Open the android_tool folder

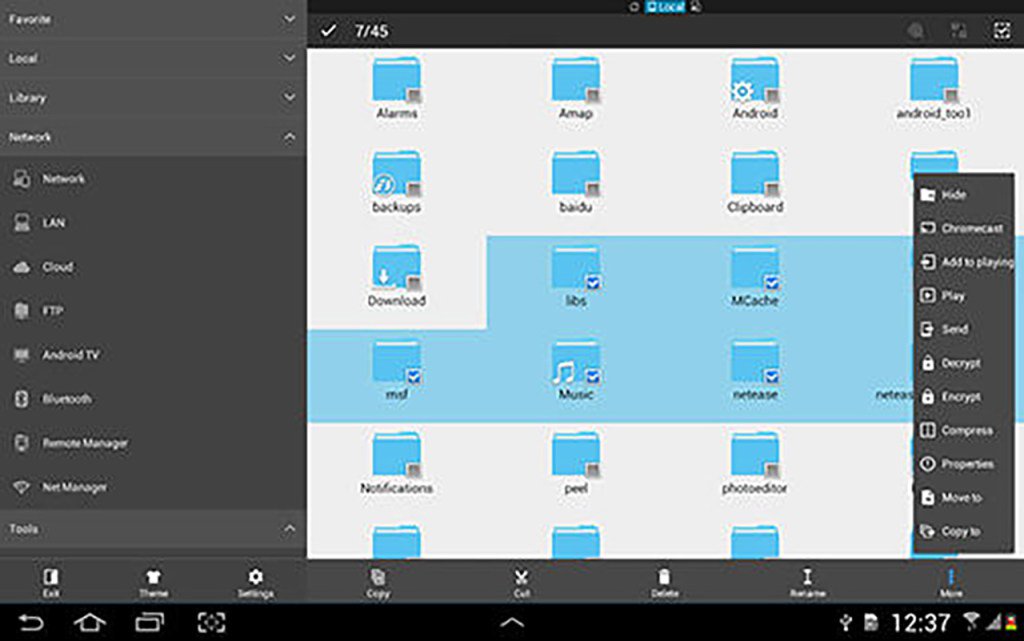(934, 88)
